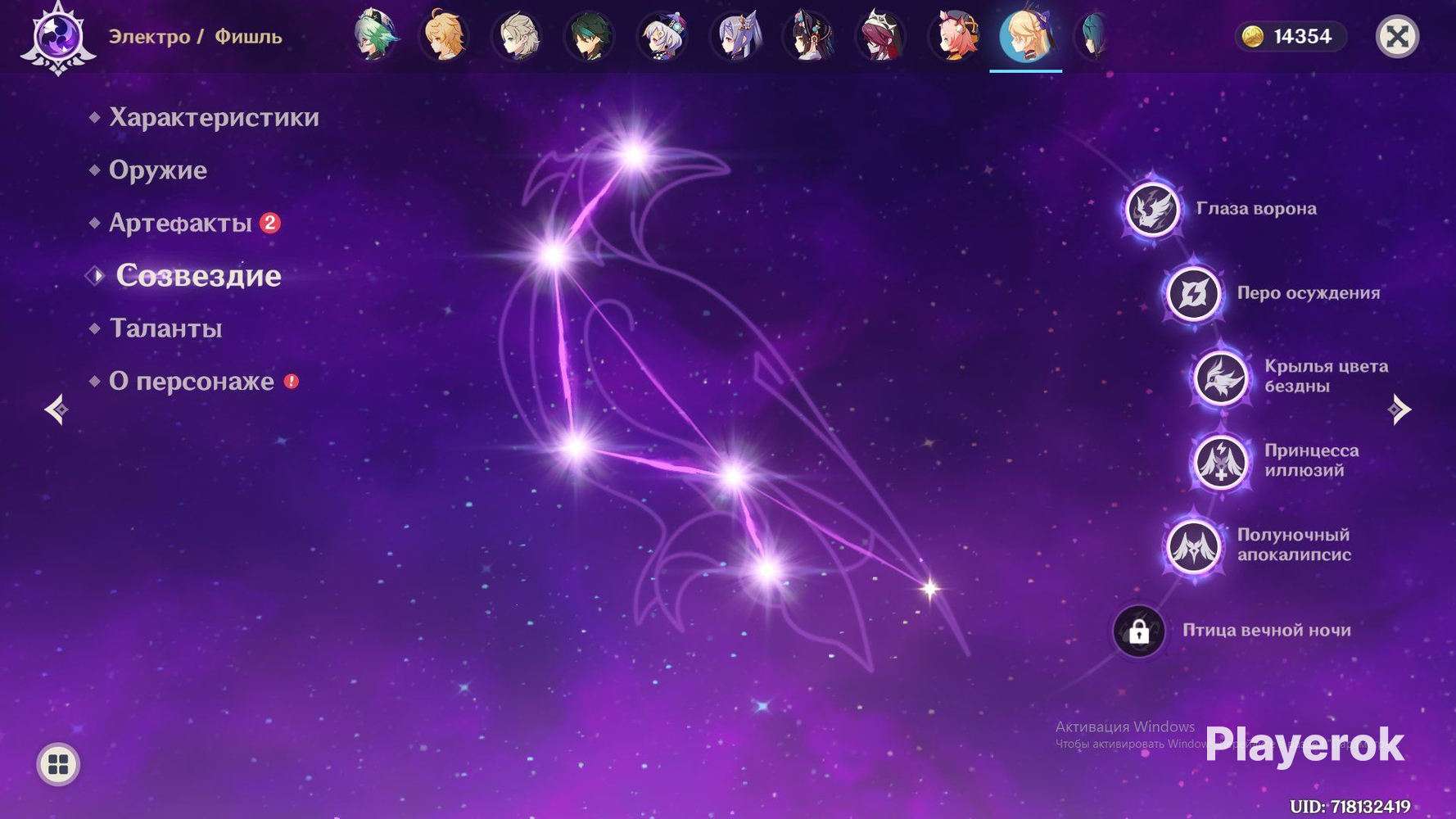View the Крылья цвета бездны constellation icon
Screen dimensions: 1456x819
pyautogui.click(x=1220, y=378)
